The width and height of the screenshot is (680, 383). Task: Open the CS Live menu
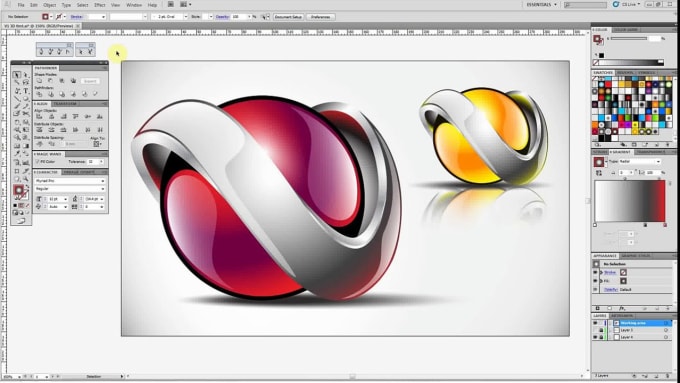pos(627,4)
